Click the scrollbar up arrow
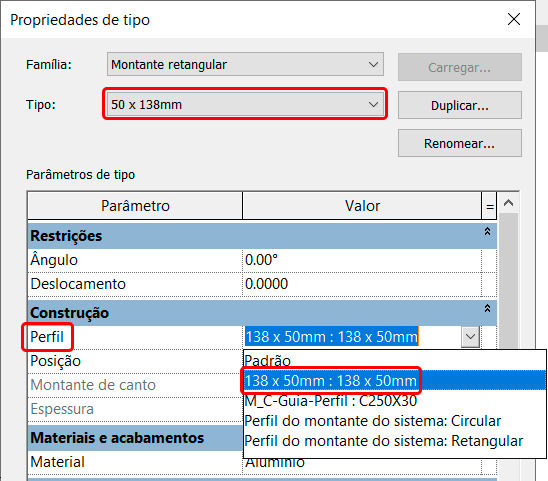Image resolution: width=548 pixels, height=481 pixels. click(508, 203)
